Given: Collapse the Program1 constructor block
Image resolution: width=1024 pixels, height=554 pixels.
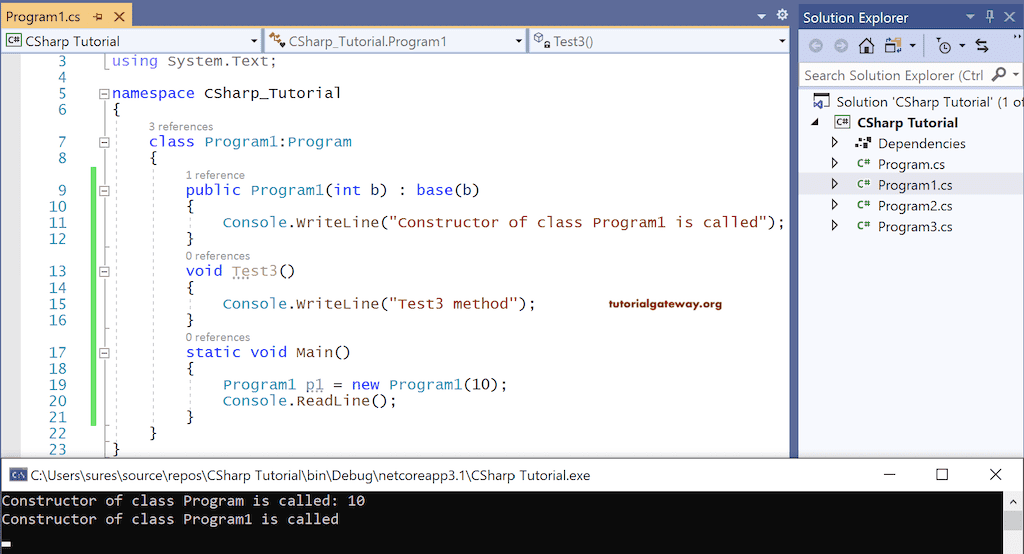Looking at the screenshot, I should coord(104,191).
